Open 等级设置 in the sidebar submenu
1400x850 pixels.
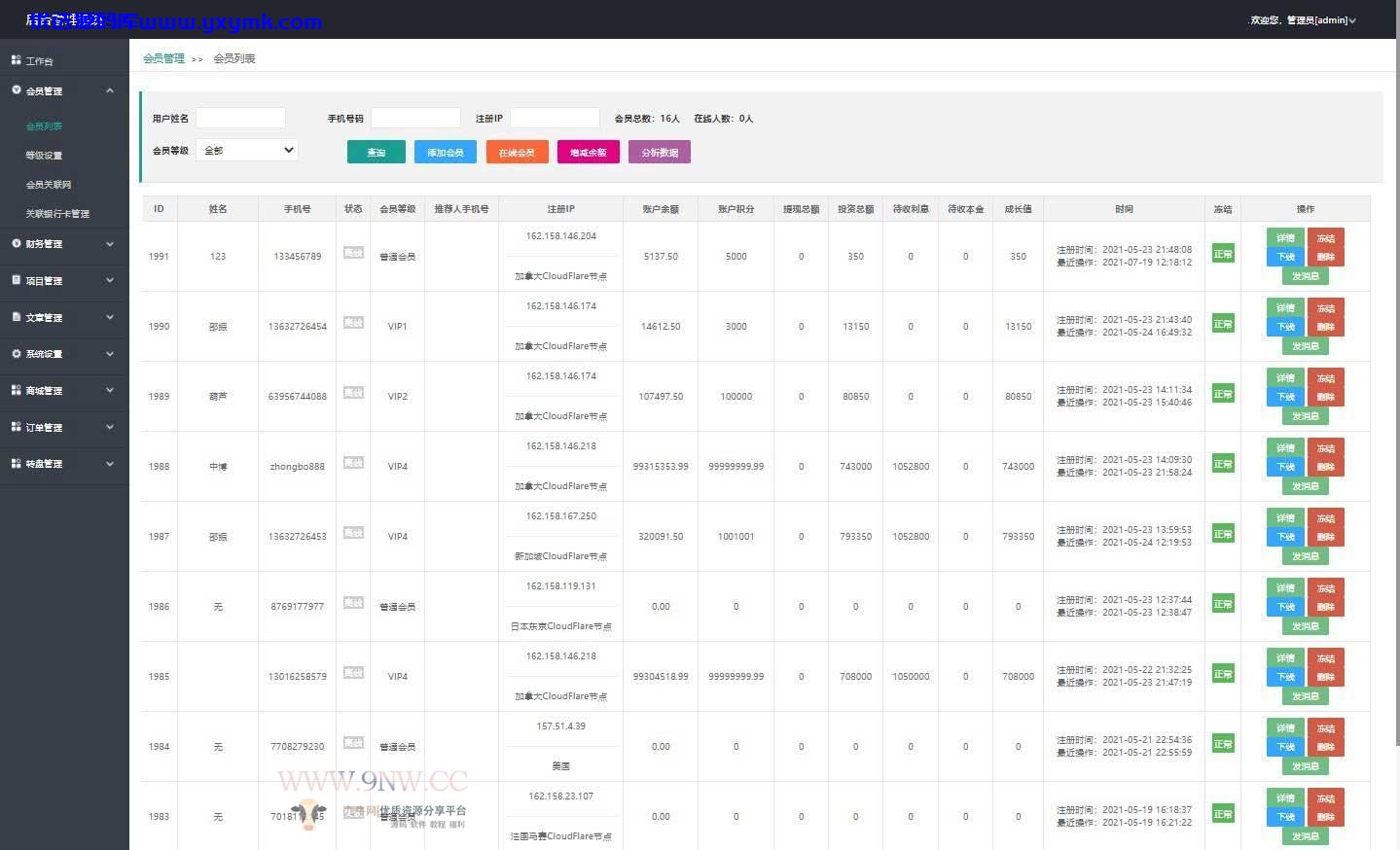point(44,156)
